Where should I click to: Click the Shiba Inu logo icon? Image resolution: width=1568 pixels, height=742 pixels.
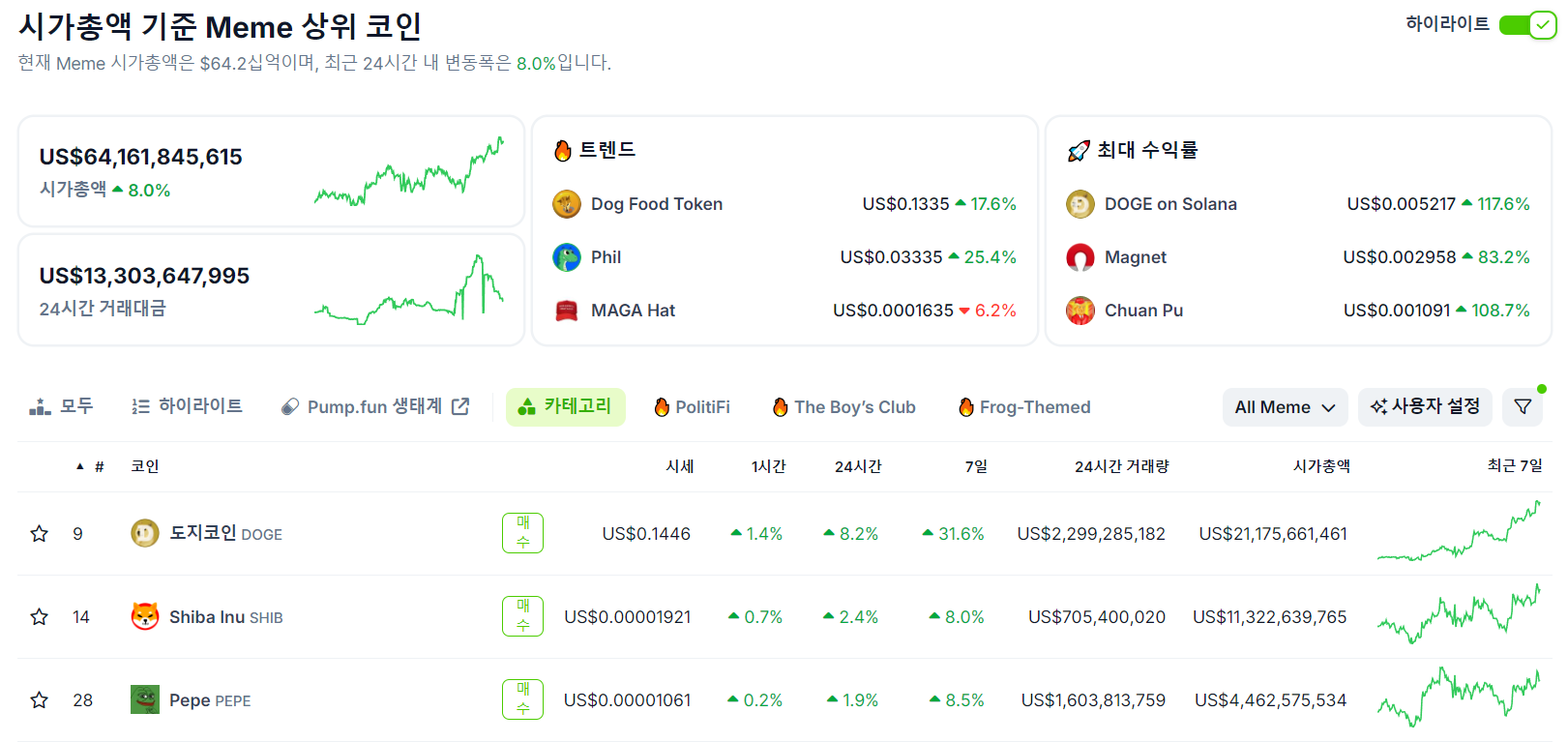[x=145, y=616]
